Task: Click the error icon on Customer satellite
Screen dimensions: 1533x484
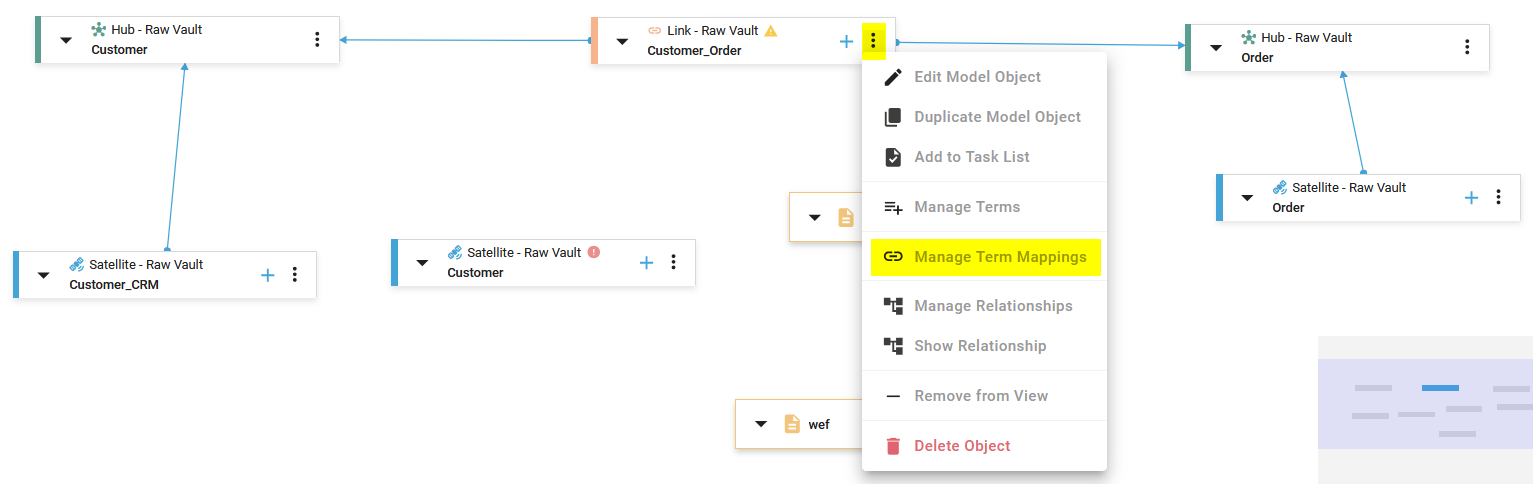Action: click(x=594, y=252)
